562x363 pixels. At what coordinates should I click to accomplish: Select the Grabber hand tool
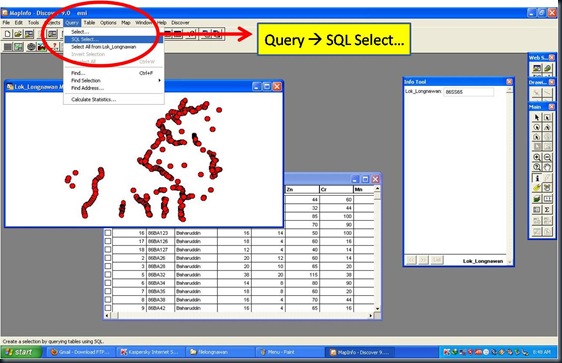click(x=547, y=167)
